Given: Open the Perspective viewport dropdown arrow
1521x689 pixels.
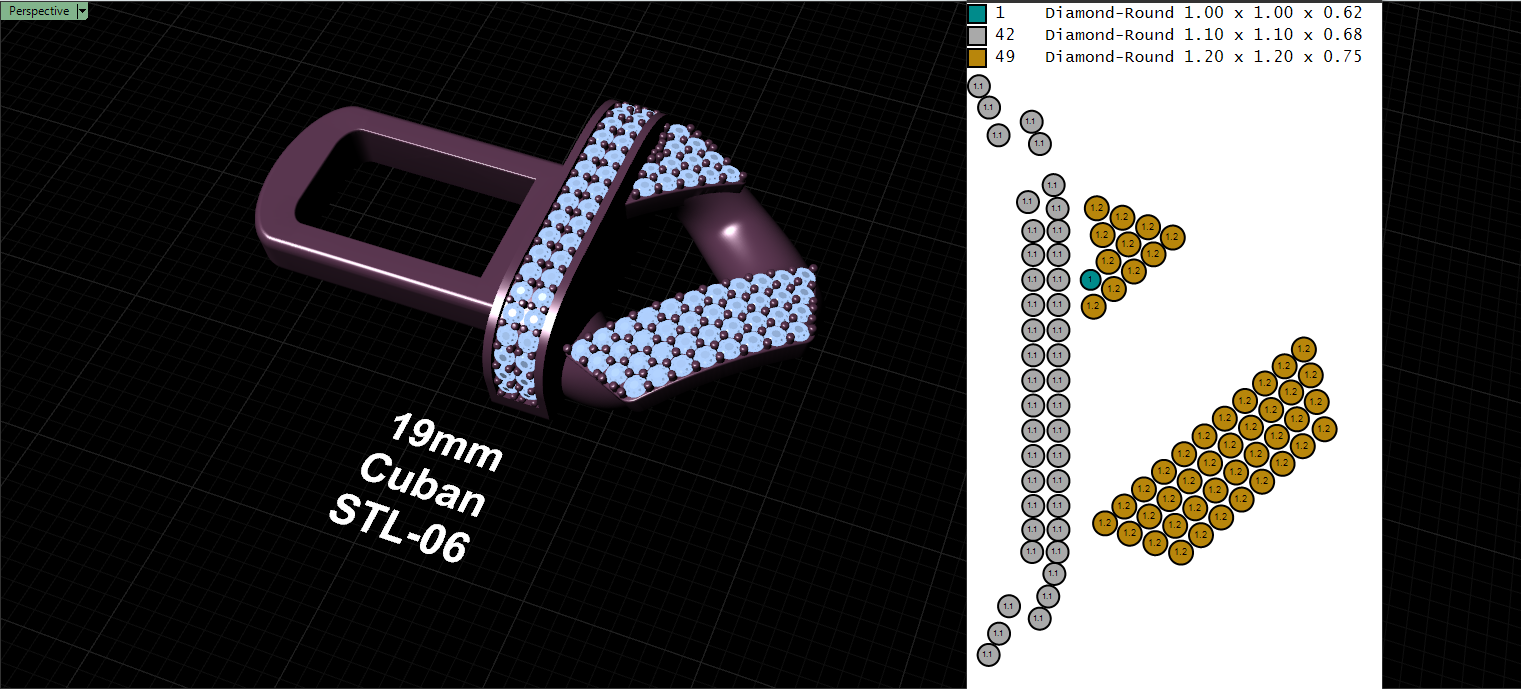Looking at the screenshot, I should tap(82, 11).
